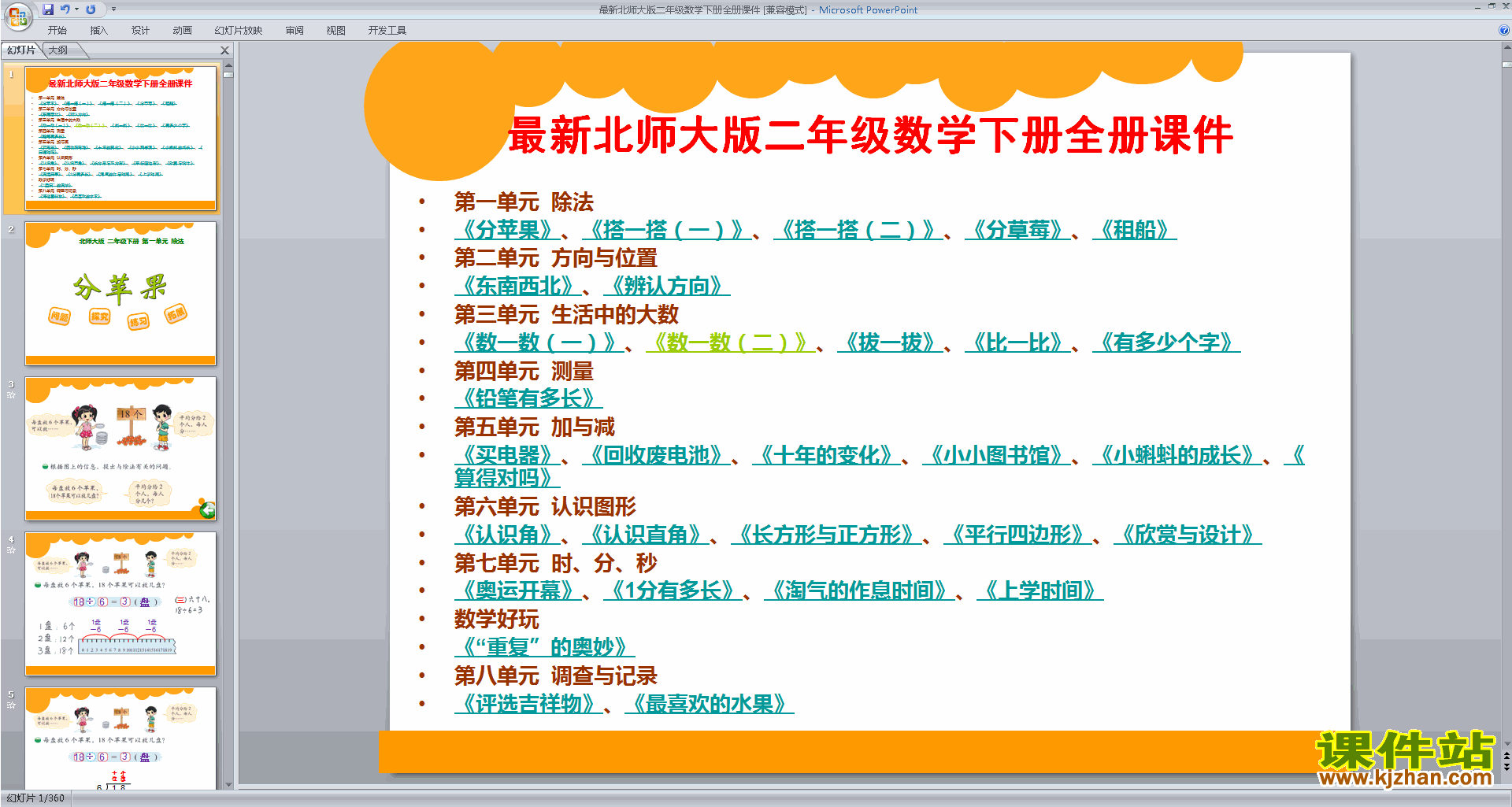Undo the last action
The width and height of the screenshot is (1512, 807).
pos(65,9)
